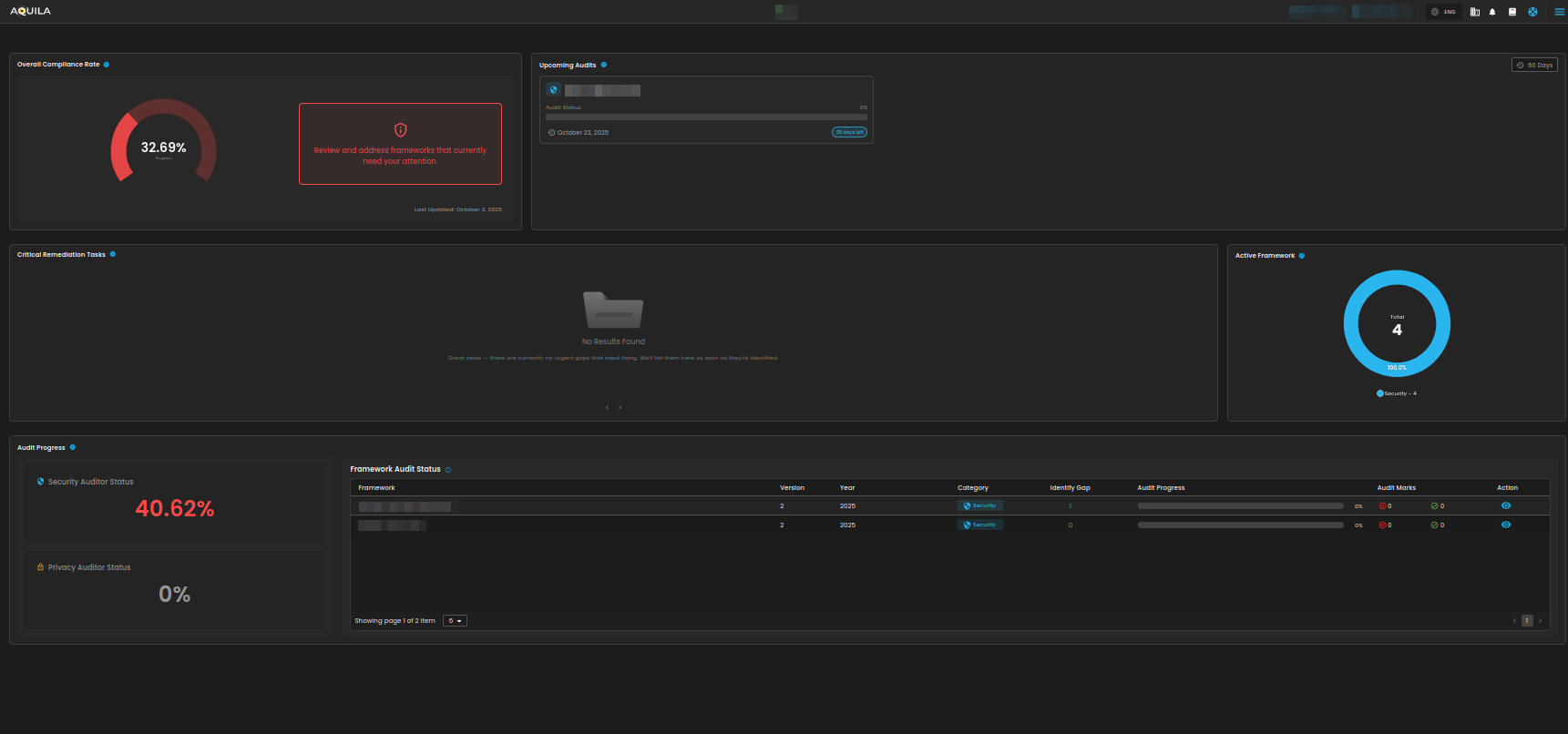Open the 60 Days range filter

[1534, 65]
